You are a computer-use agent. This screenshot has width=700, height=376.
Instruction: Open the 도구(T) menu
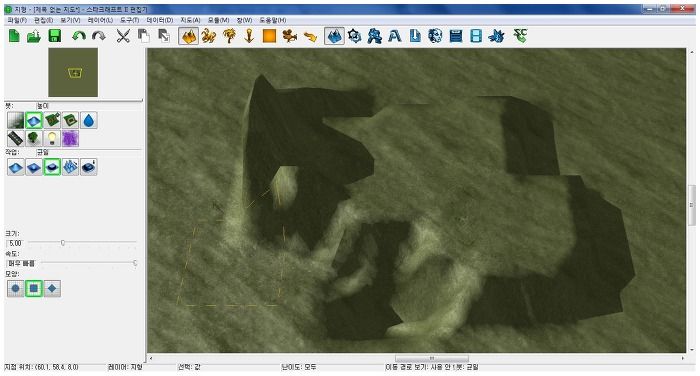[x=129, y=20]
